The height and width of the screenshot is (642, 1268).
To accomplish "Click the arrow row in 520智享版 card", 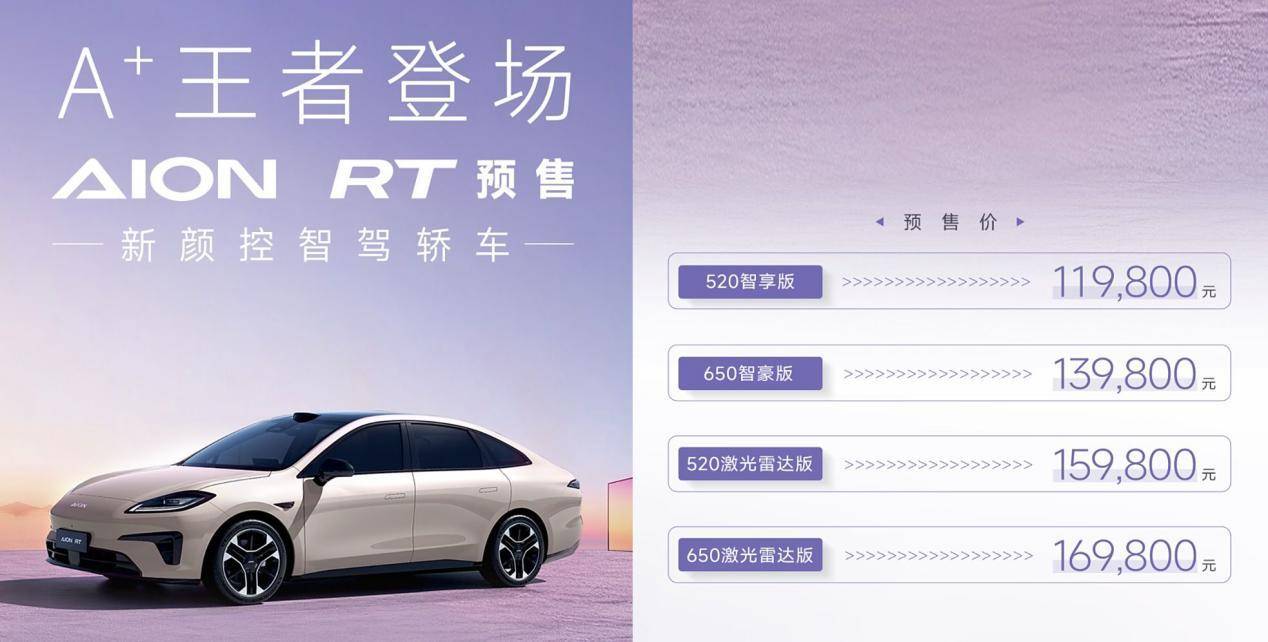I will point(936,283).
